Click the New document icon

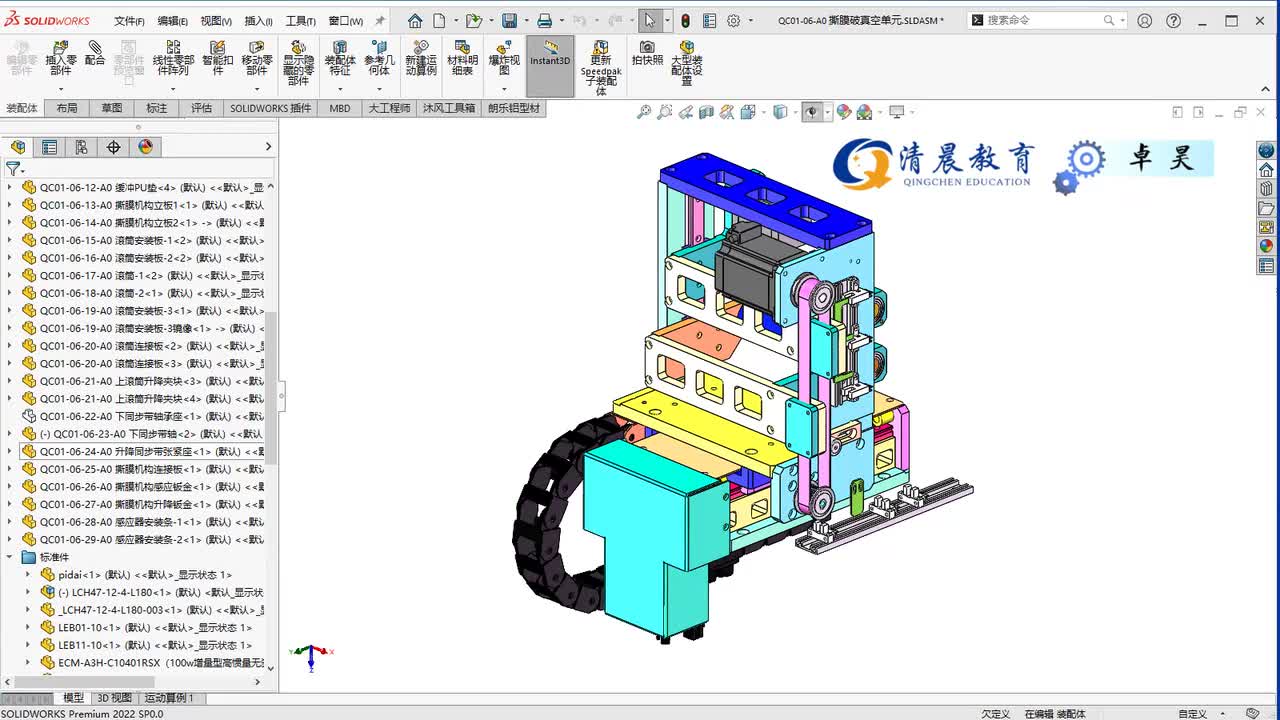pos(440,20)
